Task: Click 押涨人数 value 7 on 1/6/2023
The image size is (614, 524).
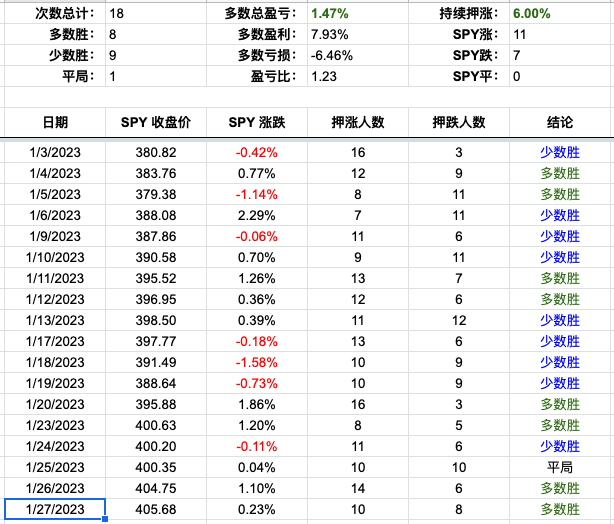Action: [358, 215]
